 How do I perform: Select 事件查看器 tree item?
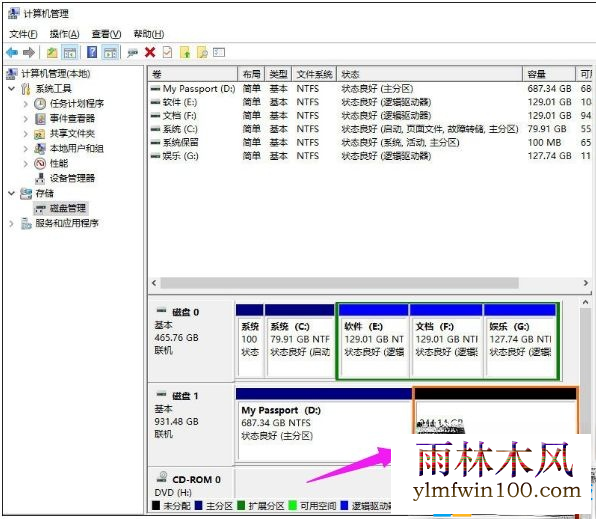coord(72,119)
